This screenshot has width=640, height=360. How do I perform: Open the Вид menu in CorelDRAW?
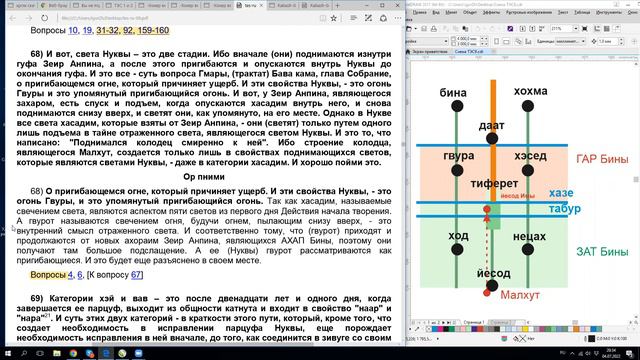click(436, 12)
